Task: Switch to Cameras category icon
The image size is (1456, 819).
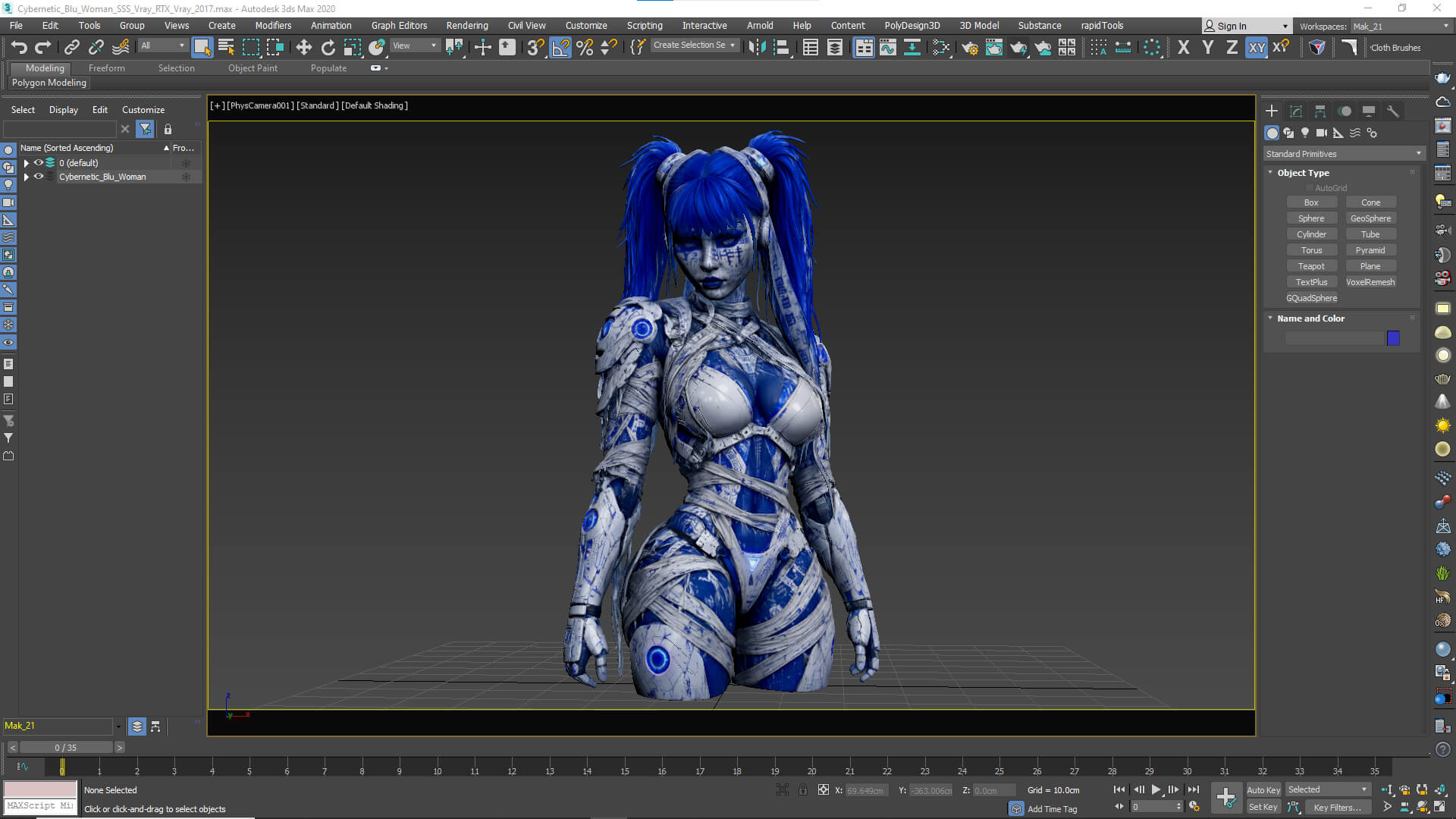Action: pos(1321,133)
